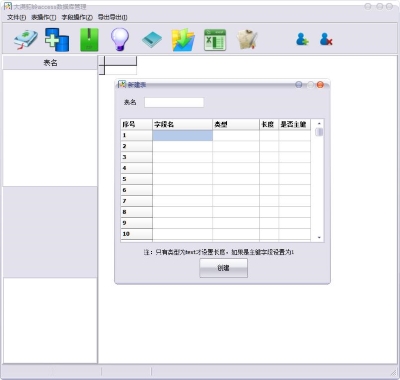400x380 pixels.
Task: Click the 字段名 column header
Action: tap(182, 124)
